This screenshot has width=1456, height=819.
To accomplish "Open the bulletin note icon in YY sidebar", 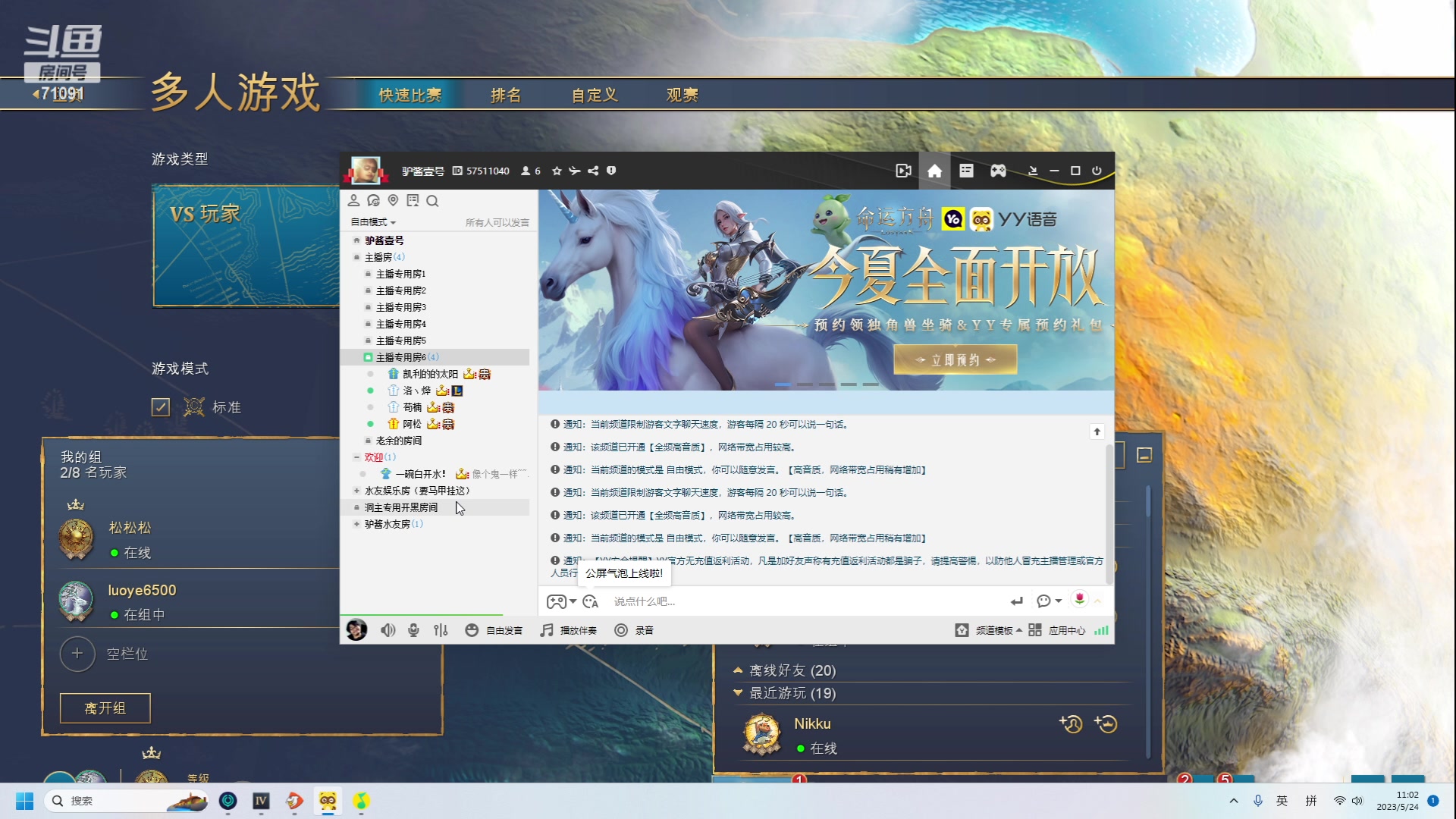I will [x=413, y=201].
